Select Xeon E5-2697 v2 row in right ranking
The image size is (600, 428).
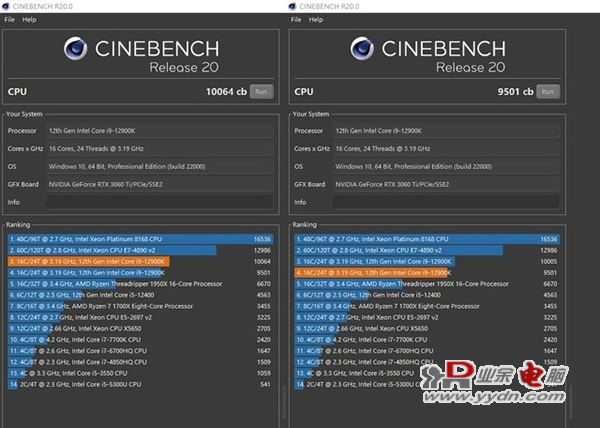[x=427, y=317]
